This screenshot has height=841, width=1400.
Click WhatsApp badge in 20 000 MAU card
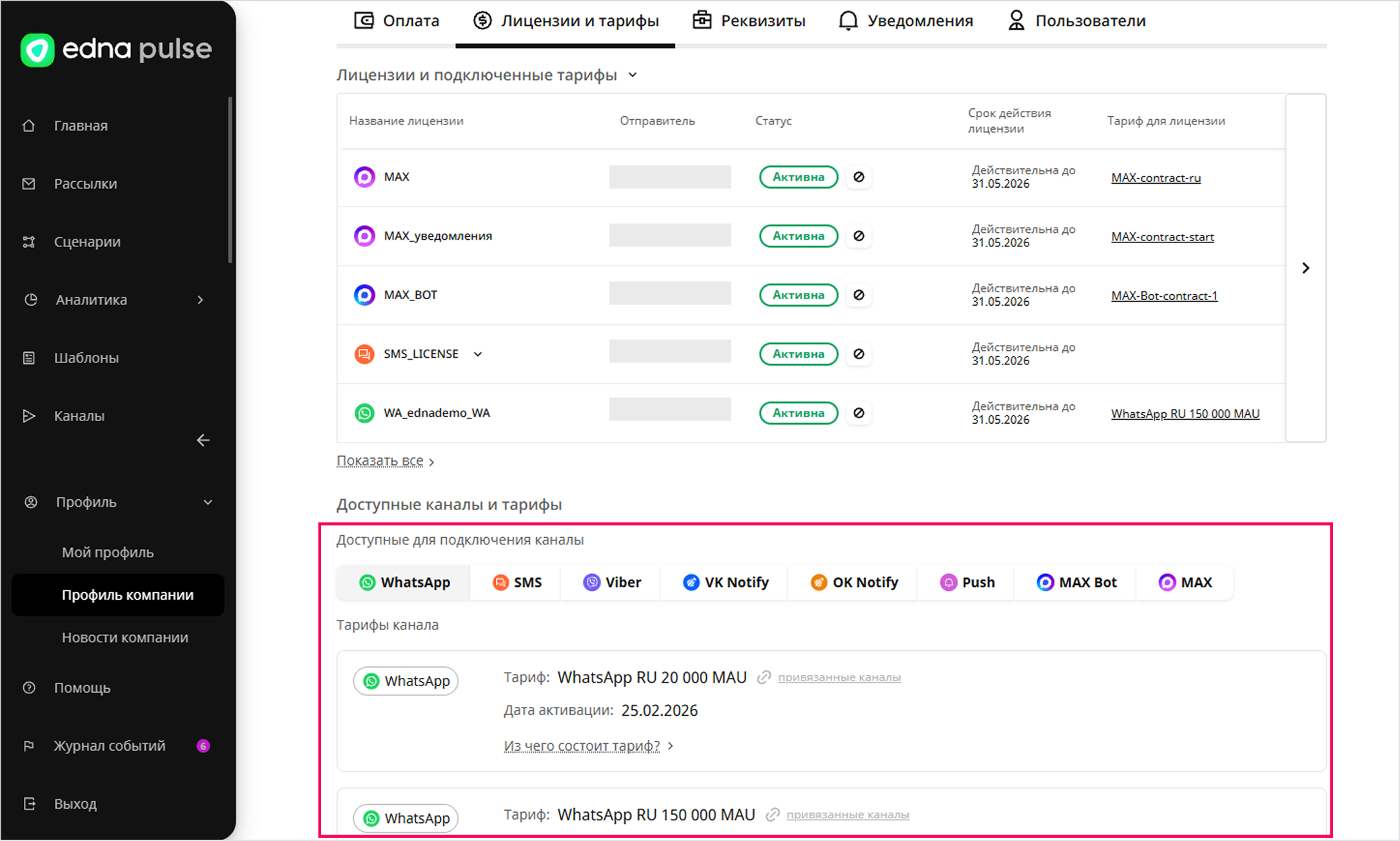pos(406,681)
